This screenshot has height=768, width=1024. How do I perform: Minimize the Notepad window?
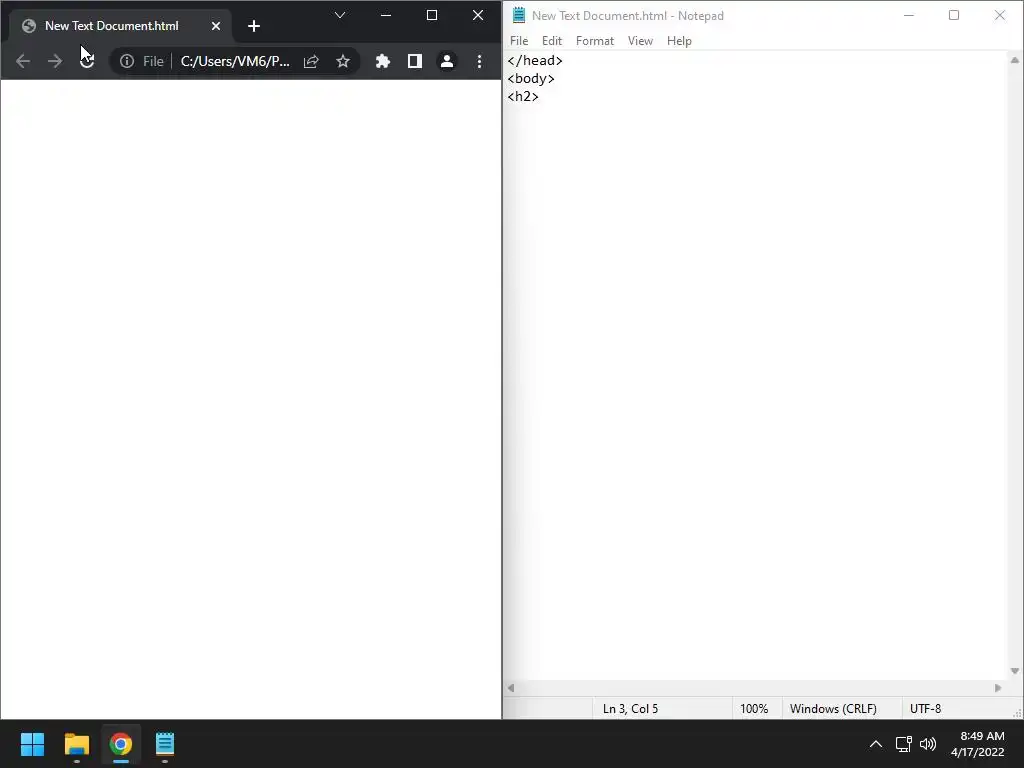coord(908,15)
